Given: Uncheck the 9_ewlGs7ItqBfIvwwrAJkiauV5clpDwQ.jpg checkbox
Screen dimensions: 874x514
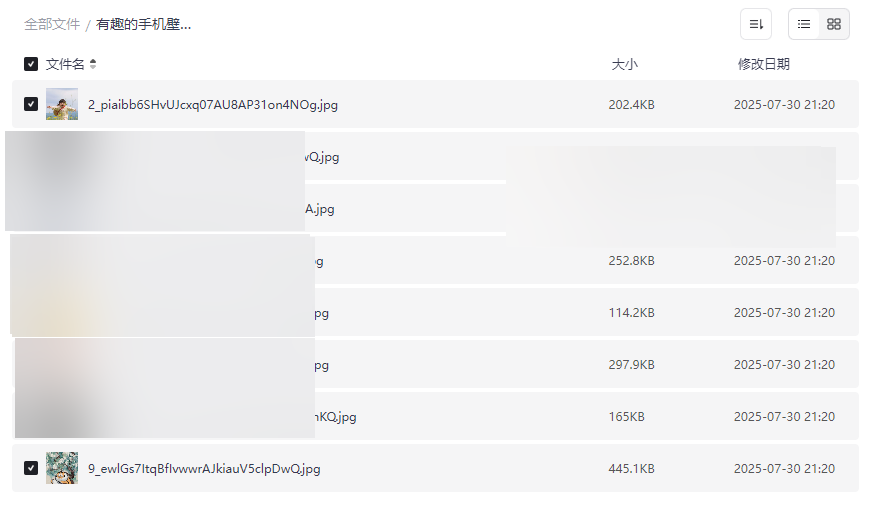Looking at the screenshot, I should pos(31,468).
